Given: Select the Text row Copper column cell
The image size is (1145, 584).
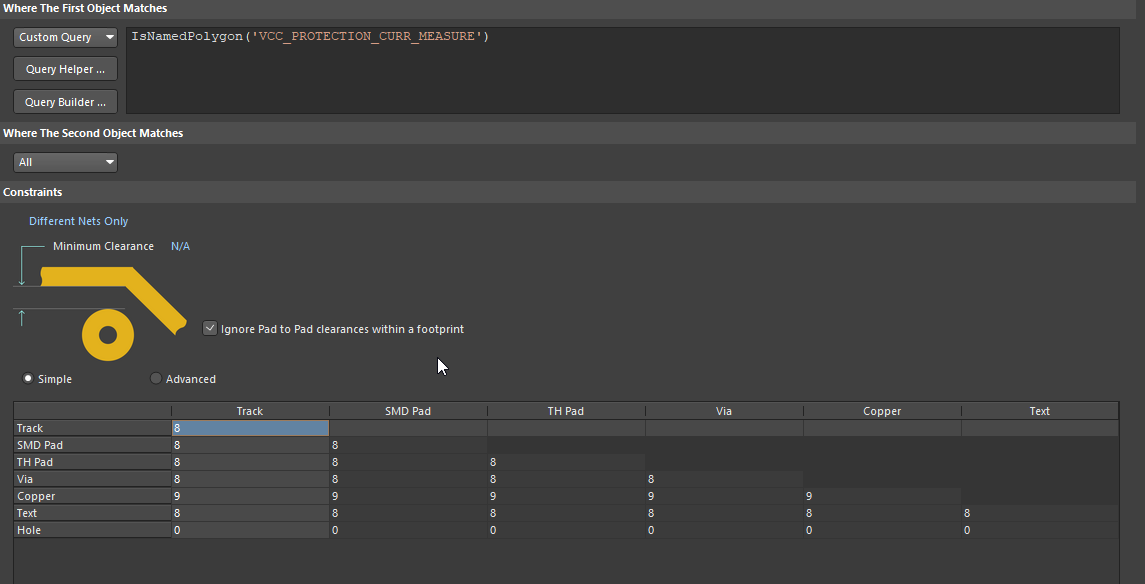Looking at the screenshot, I should (882, 513).
